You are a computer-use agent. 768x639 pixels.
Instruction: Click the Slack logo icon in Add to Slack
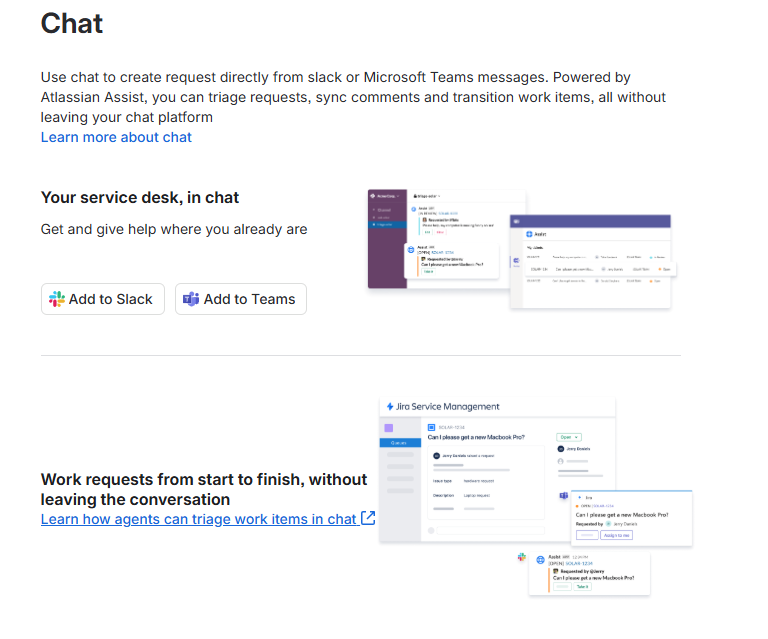[57, 299]
